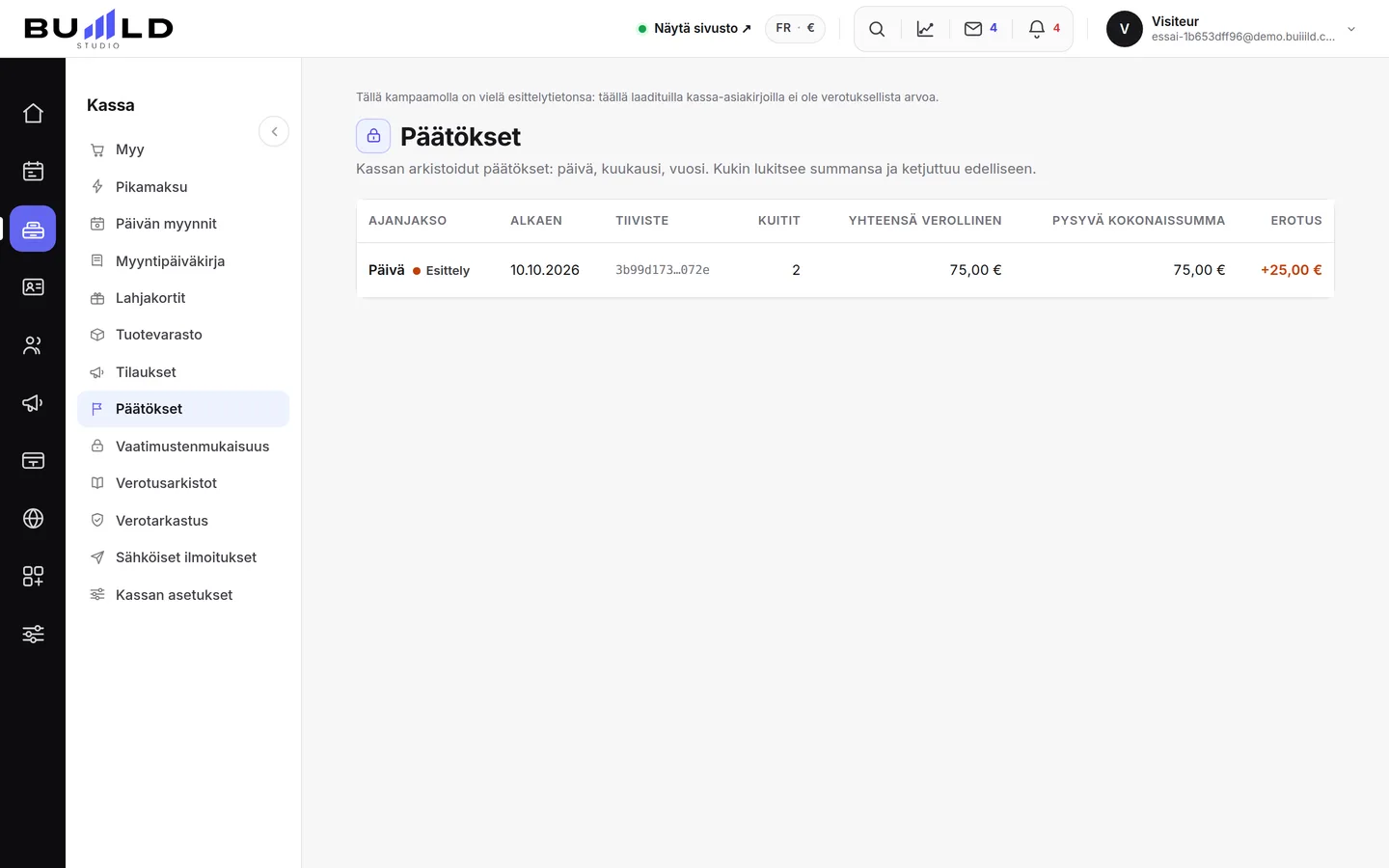Click the search magnifier icon in header
The image size is (1389, 868).
[x=877, y=29]
